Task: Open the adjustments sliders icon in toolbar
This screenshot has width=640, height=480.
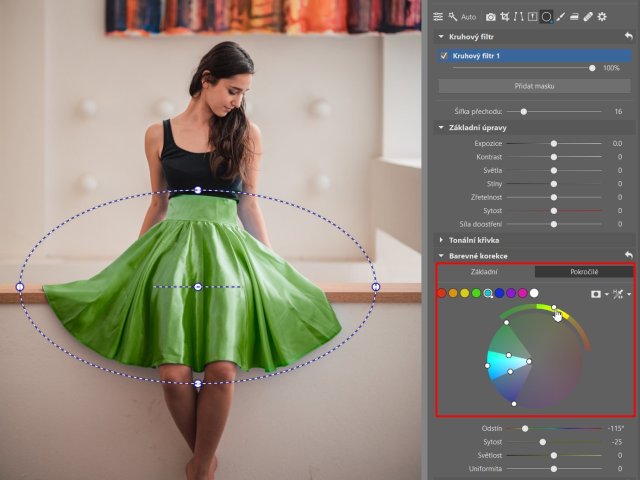Action: pyautogui.click(x=438, y=17)
